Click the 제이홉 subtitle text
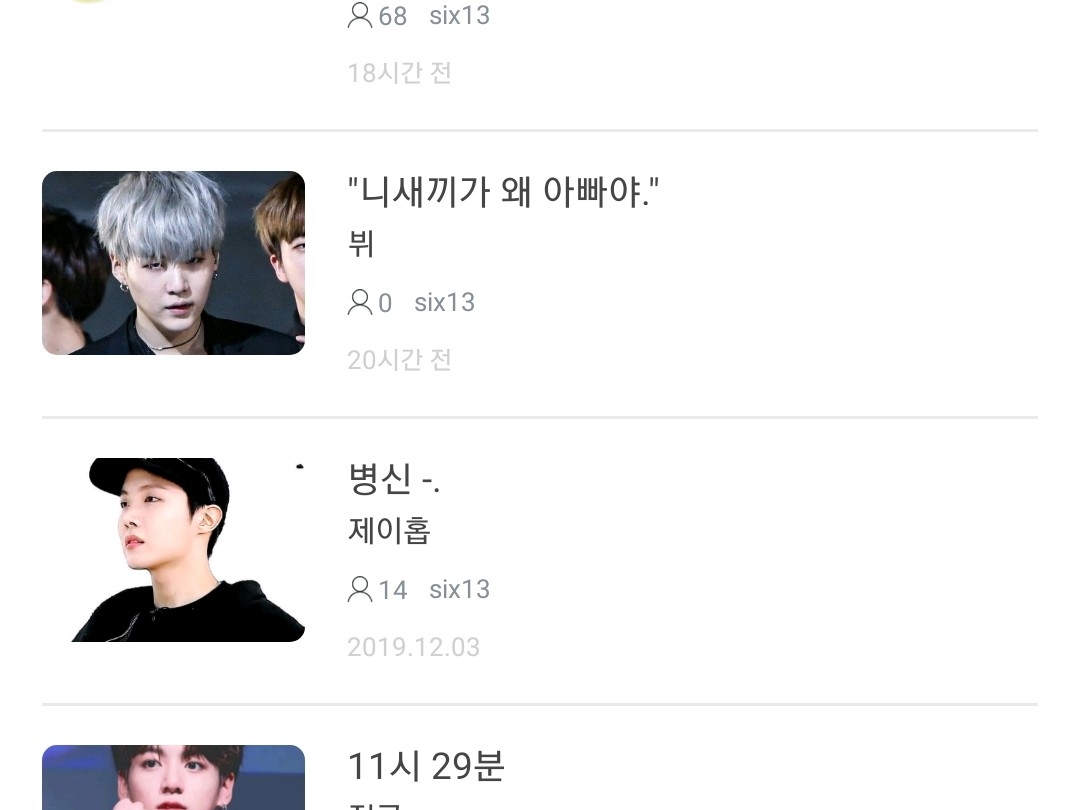Viewport: 1080px width, 810px height. [x=389, y=531]
